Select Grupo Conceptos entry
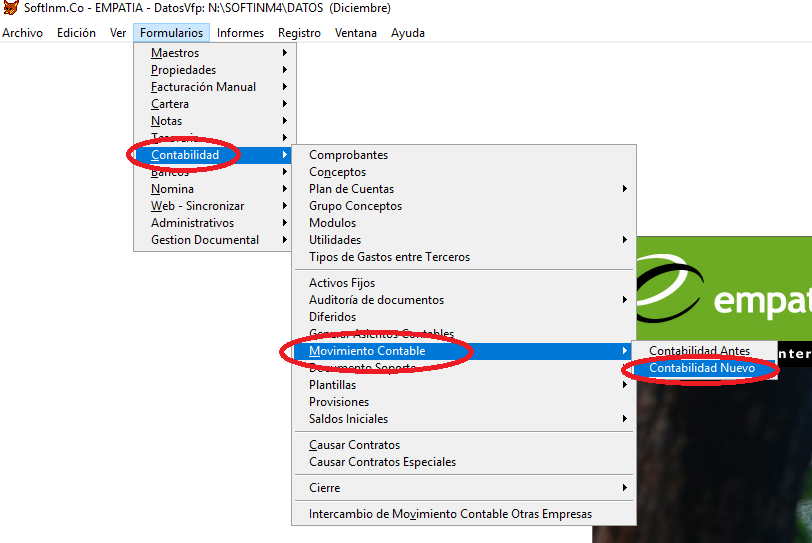 464,206
